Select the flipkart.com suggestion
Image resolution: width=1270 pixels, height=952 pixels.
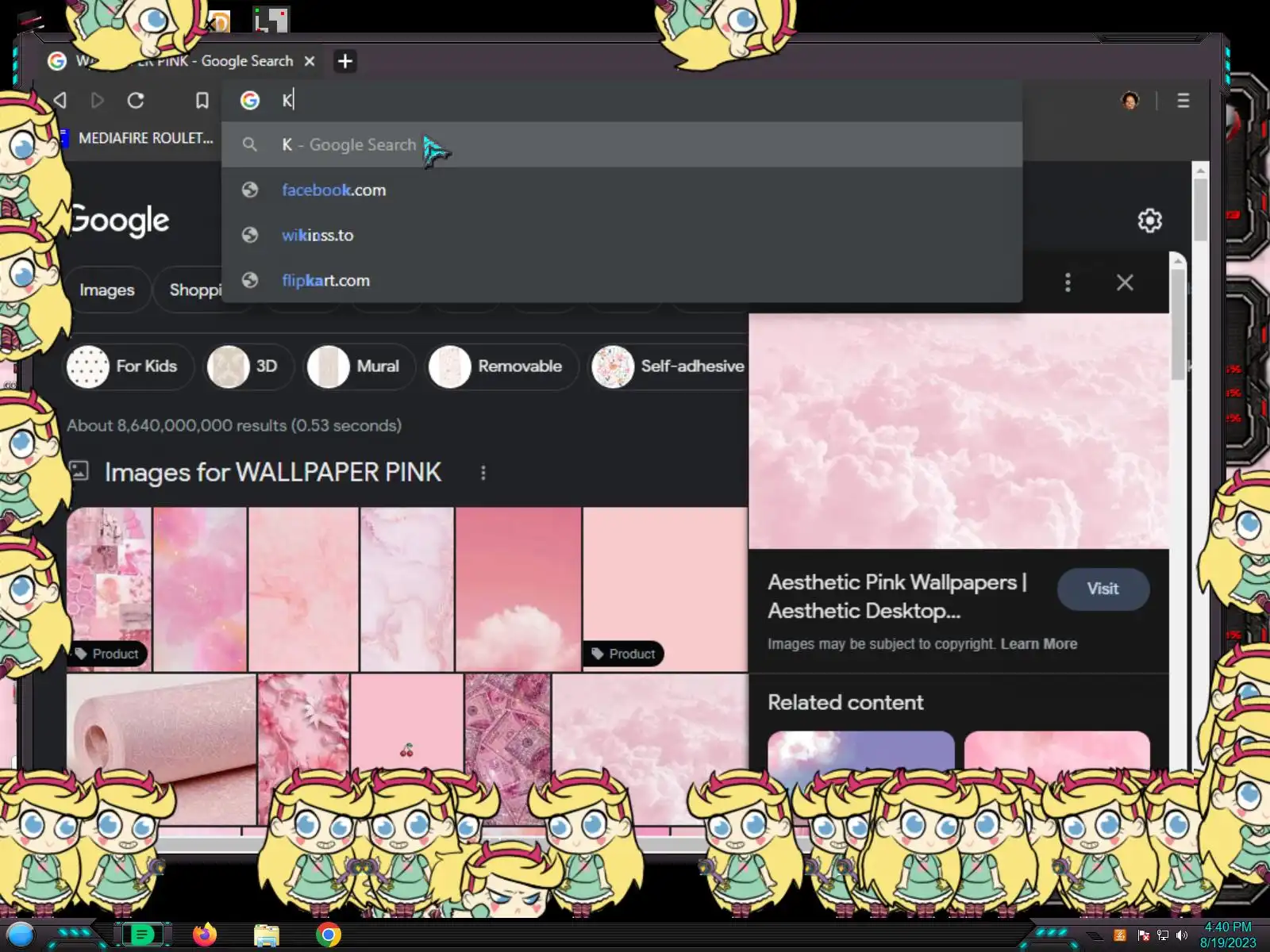[x=622, y=280]
